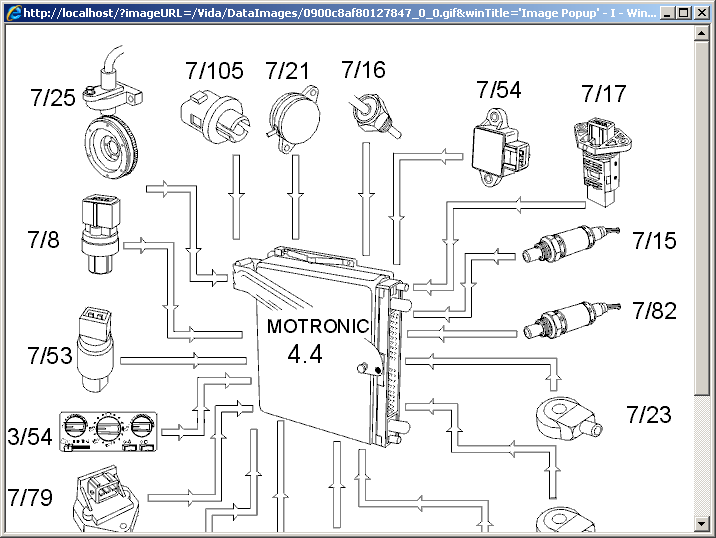Image resolution: width=716 pixels, height=538 pixels.
Task: Click the partially visible knock sensor at bottom right
Action: point(565,521)
